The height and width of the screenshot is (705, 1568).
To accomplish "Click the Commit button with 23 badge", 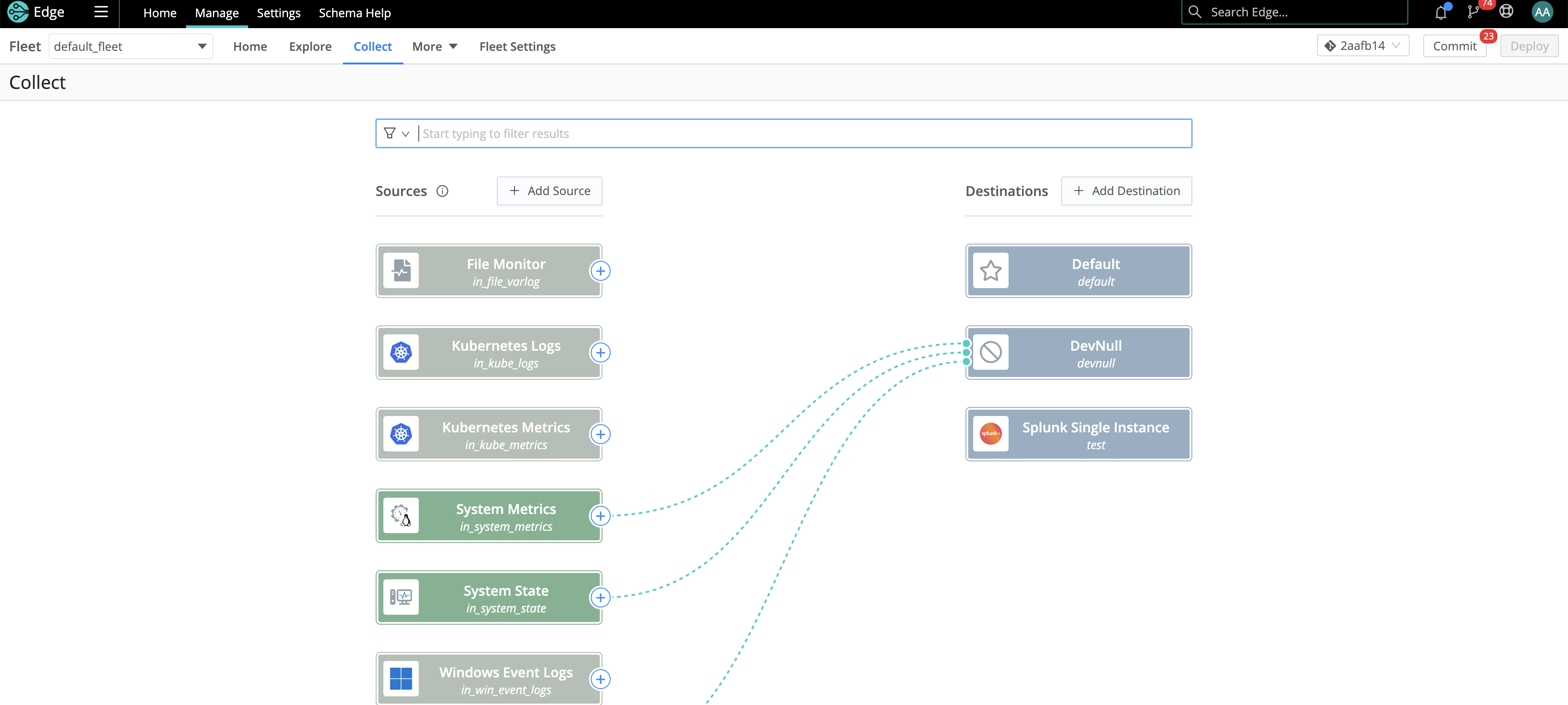I will click(x=1455, y=45).
